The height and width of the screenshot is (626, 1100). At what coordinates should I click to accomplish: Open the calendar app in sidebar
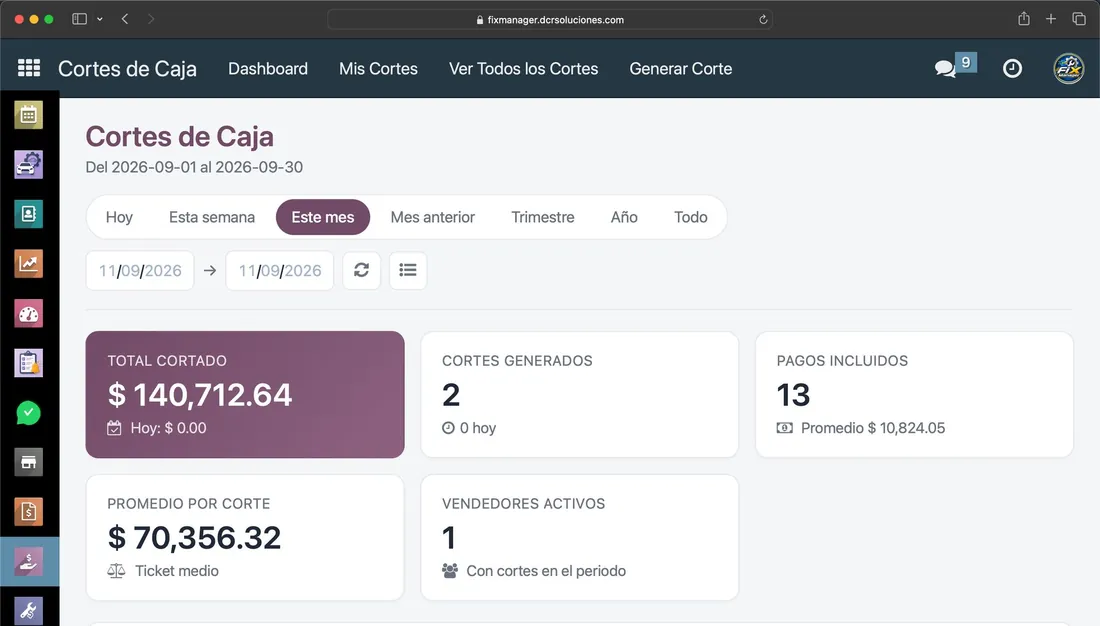point(29,115)
